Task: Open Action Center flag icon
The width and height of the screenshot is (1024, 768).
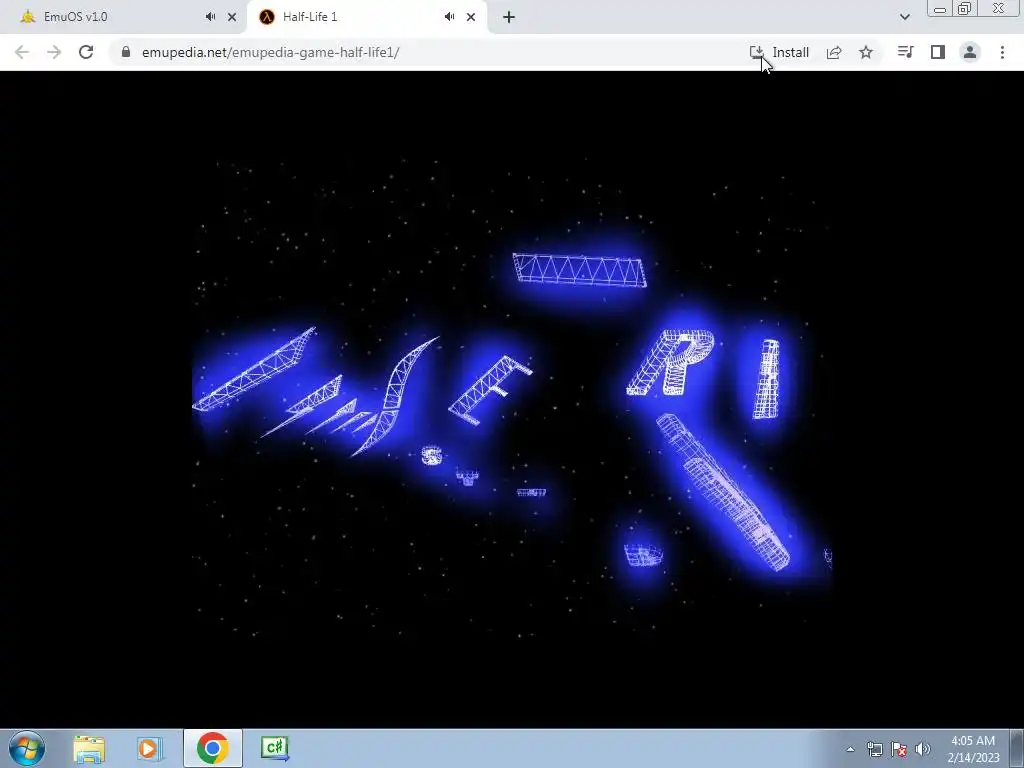Action: point(899,749)
